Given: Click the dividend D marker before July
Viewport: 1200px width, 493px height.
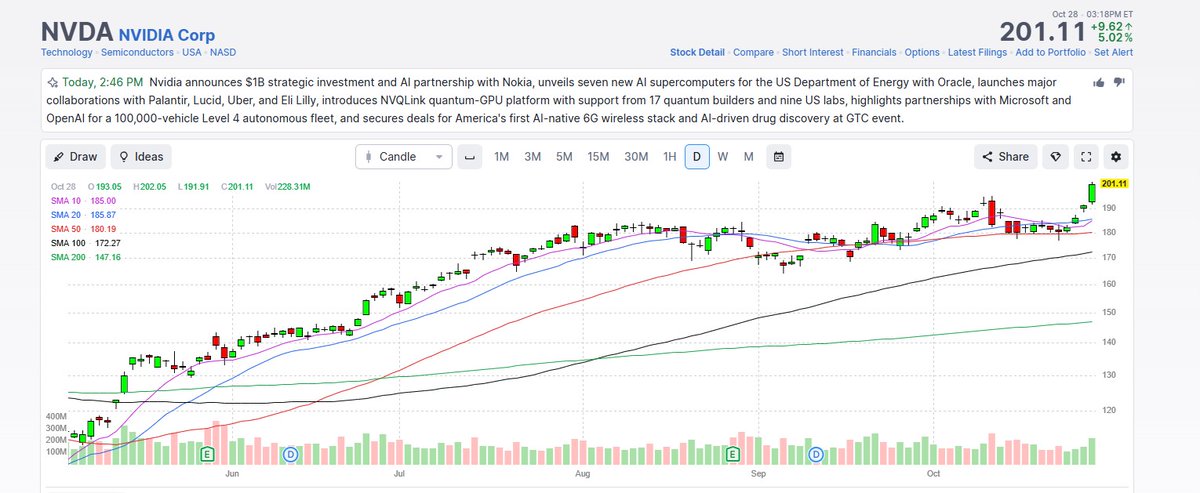Looking at the screenshot, I should (291, 454).
